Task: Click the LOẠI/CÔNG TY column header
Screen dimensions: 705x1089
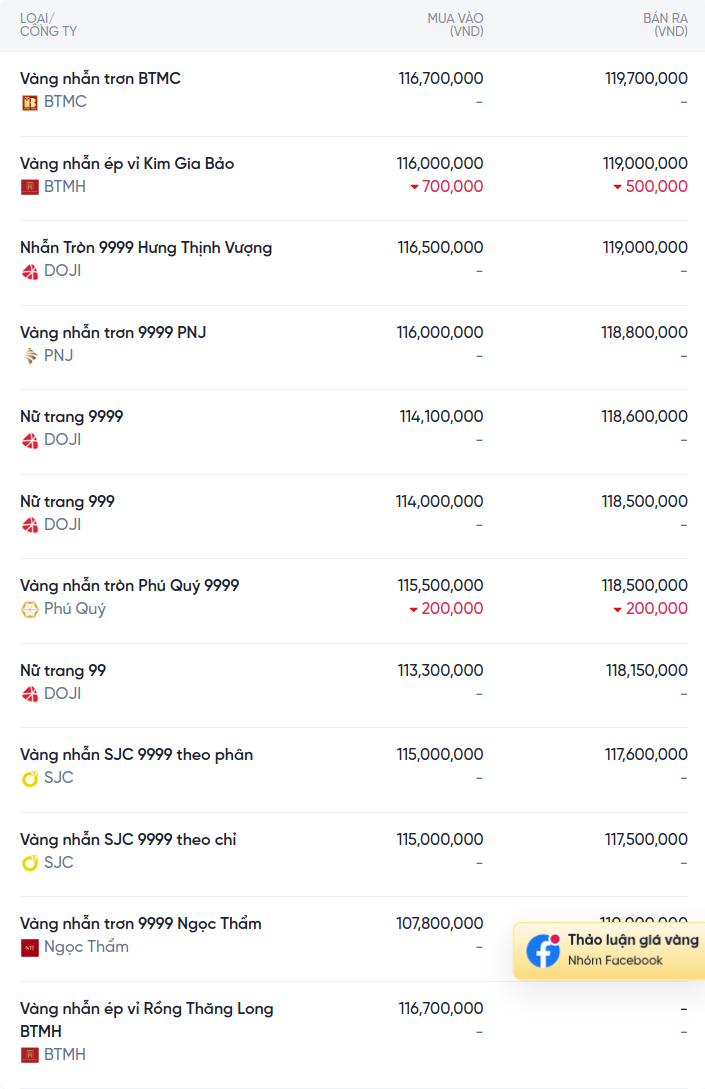Action: tap(48, 25)
